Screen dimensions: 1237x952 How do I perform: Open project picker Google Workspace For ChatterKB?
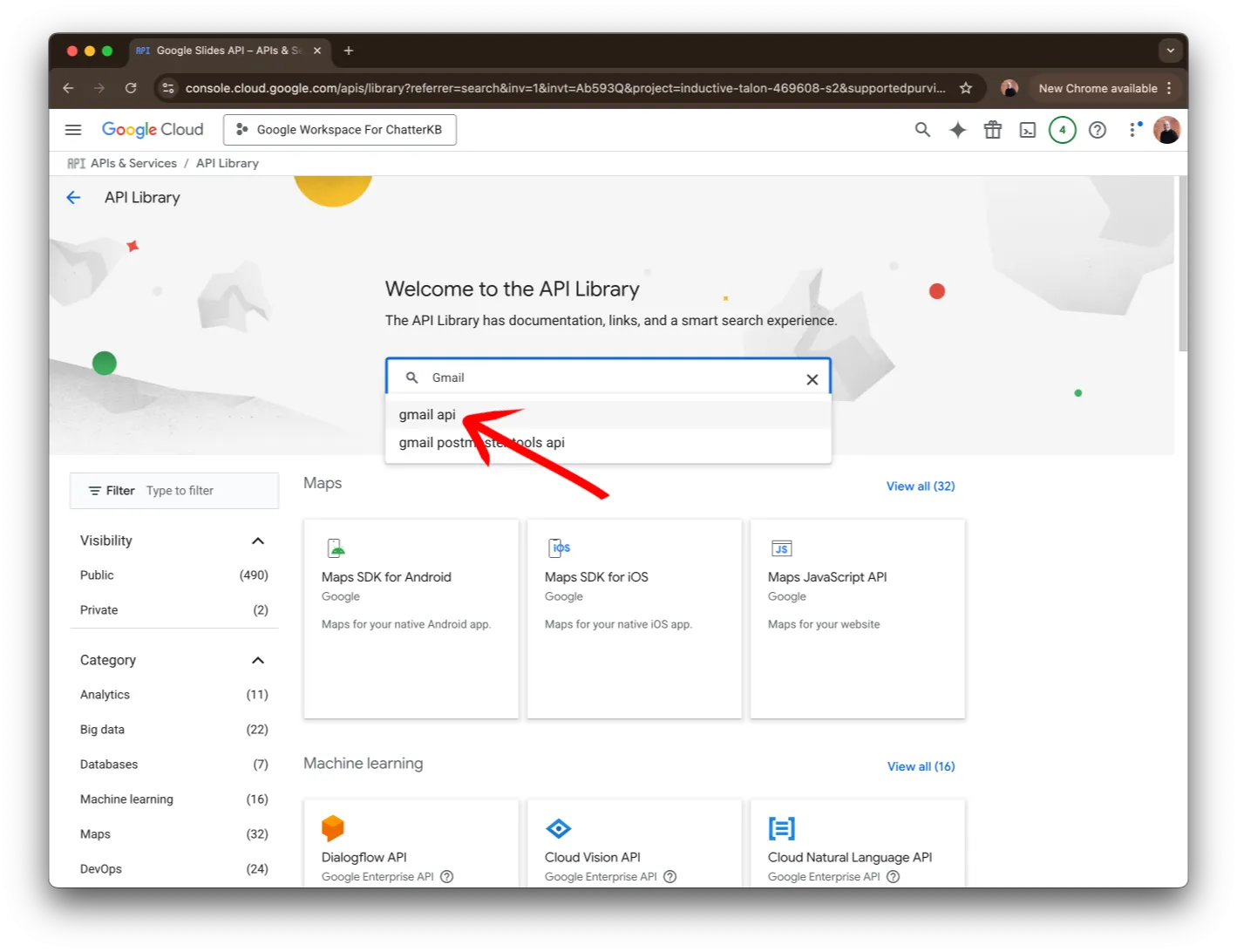[340, 130]
